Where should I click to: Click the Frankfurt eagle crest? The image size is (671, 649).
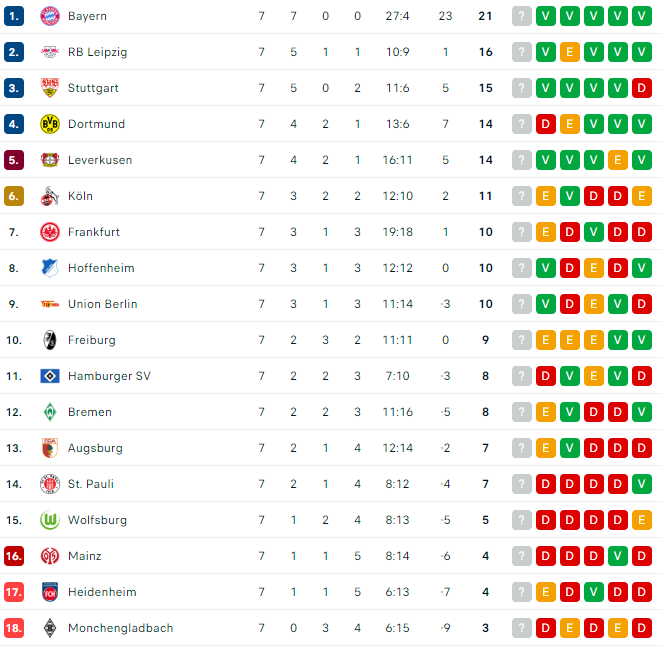[x=50, y=232]
